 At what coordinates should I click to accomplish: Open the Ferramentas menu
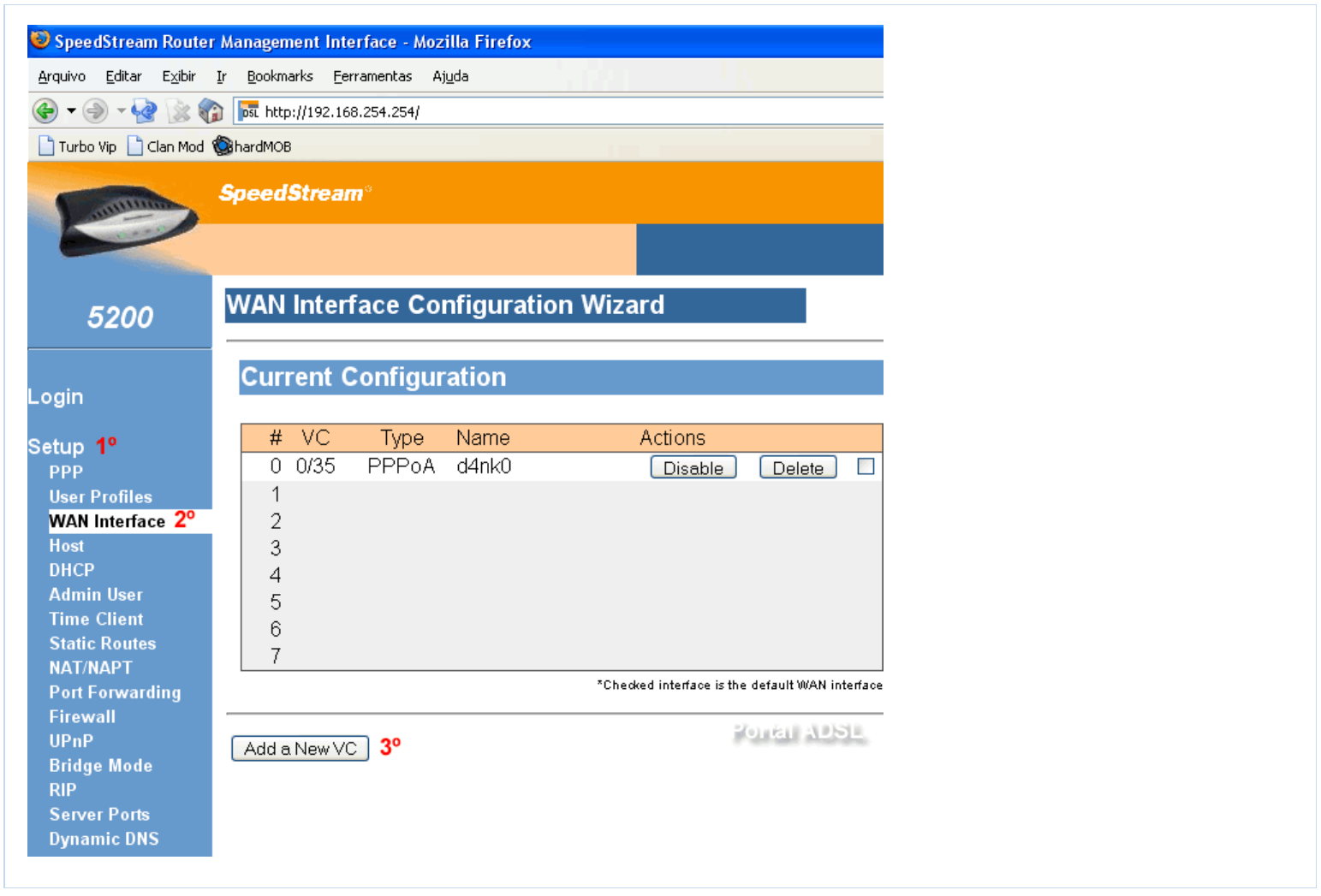[x=372, y=76]
